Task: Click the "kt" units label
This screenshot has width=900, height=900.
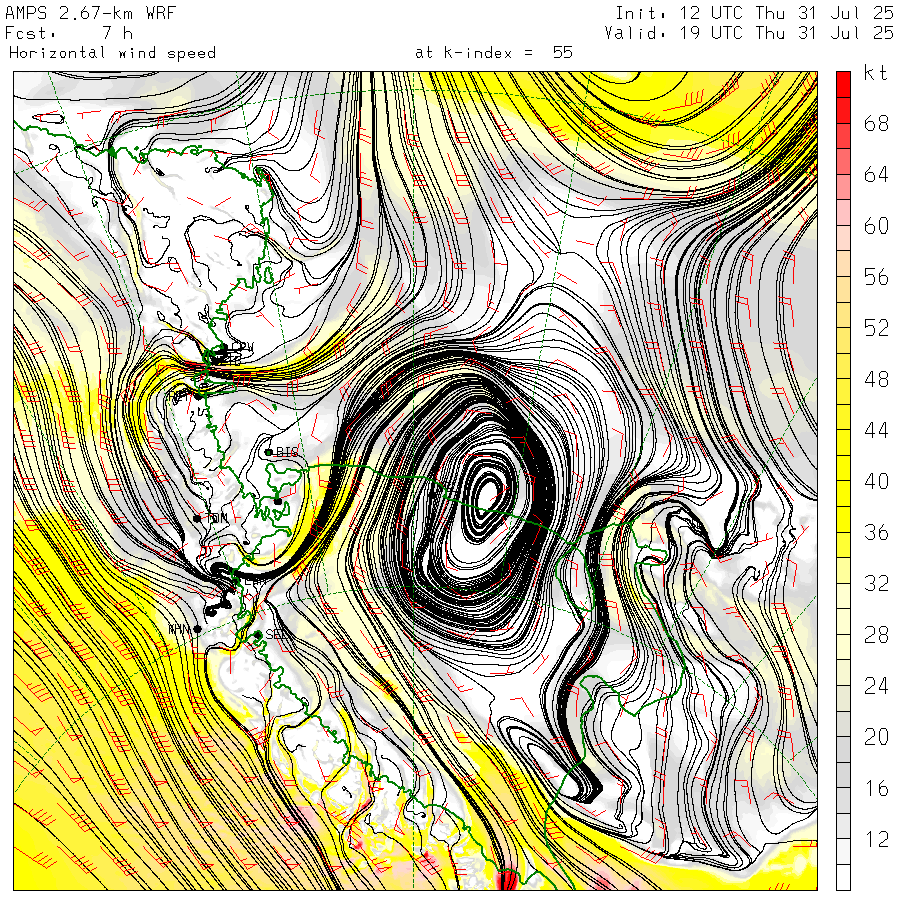Action: (876, 73)
